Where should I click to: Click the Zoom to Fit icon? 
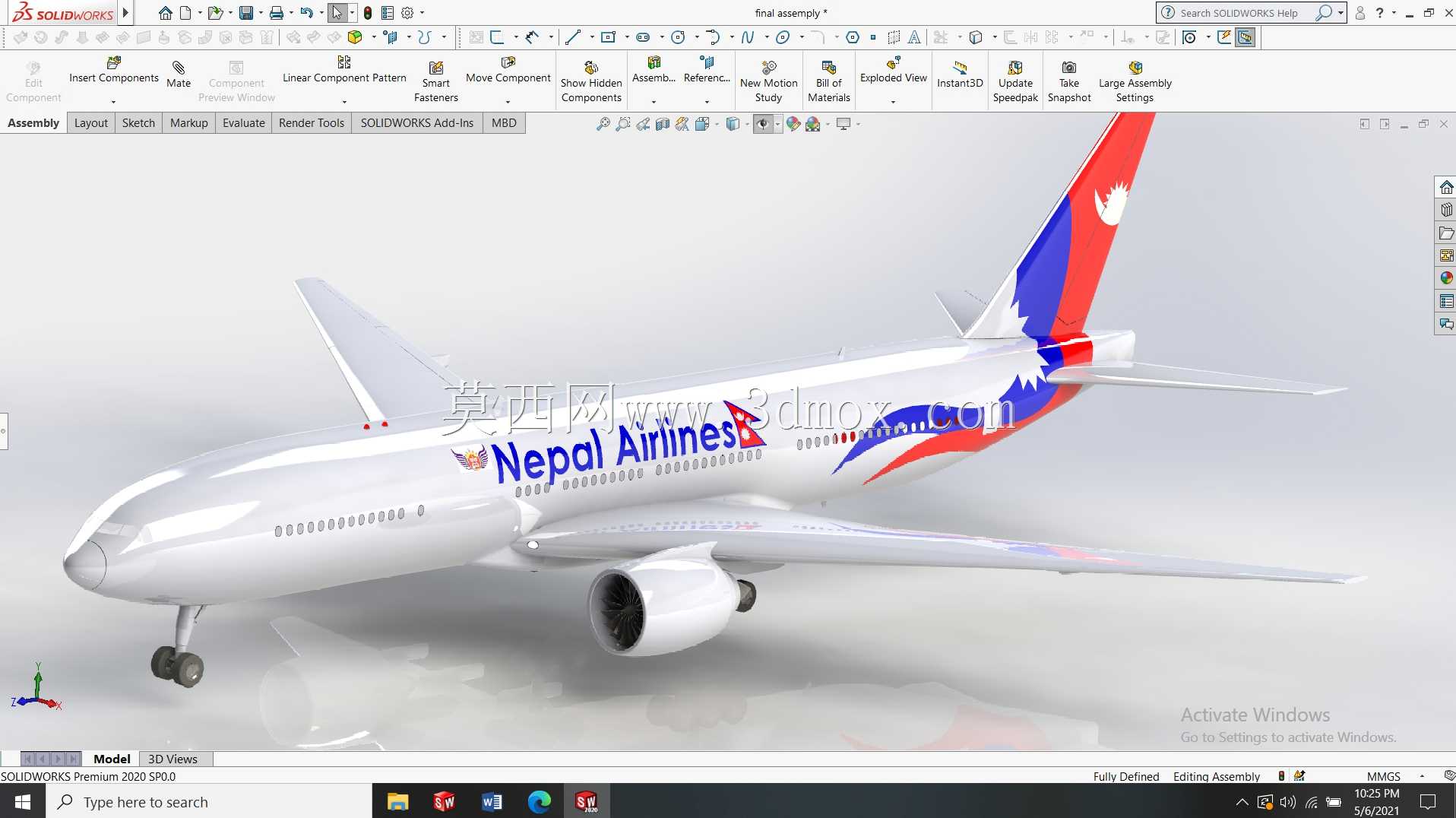point(603,124)
